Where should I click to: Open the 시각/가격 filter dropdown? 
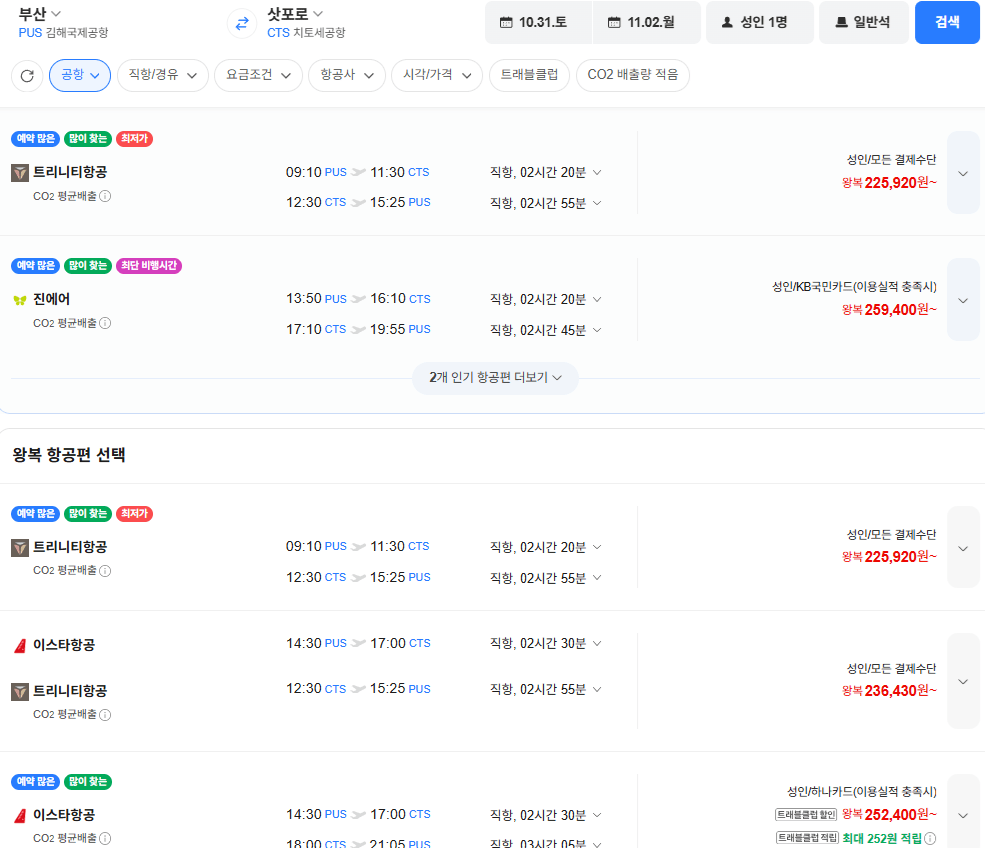pyautogui.click(x=437, y=75)
